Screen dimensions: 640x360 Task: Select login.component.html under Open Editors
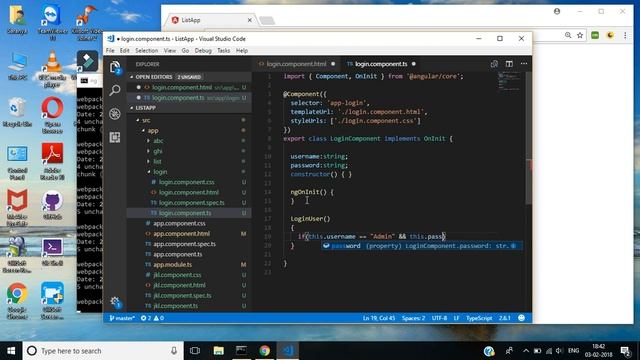(189, 87)
